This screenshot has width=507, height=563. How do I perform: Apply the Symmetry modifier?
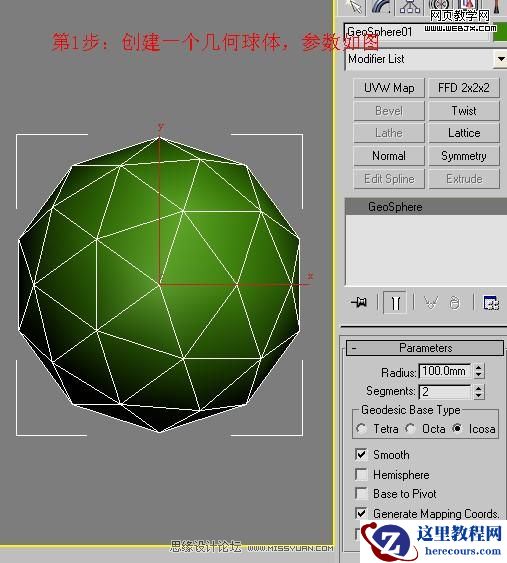coord(464,156)
